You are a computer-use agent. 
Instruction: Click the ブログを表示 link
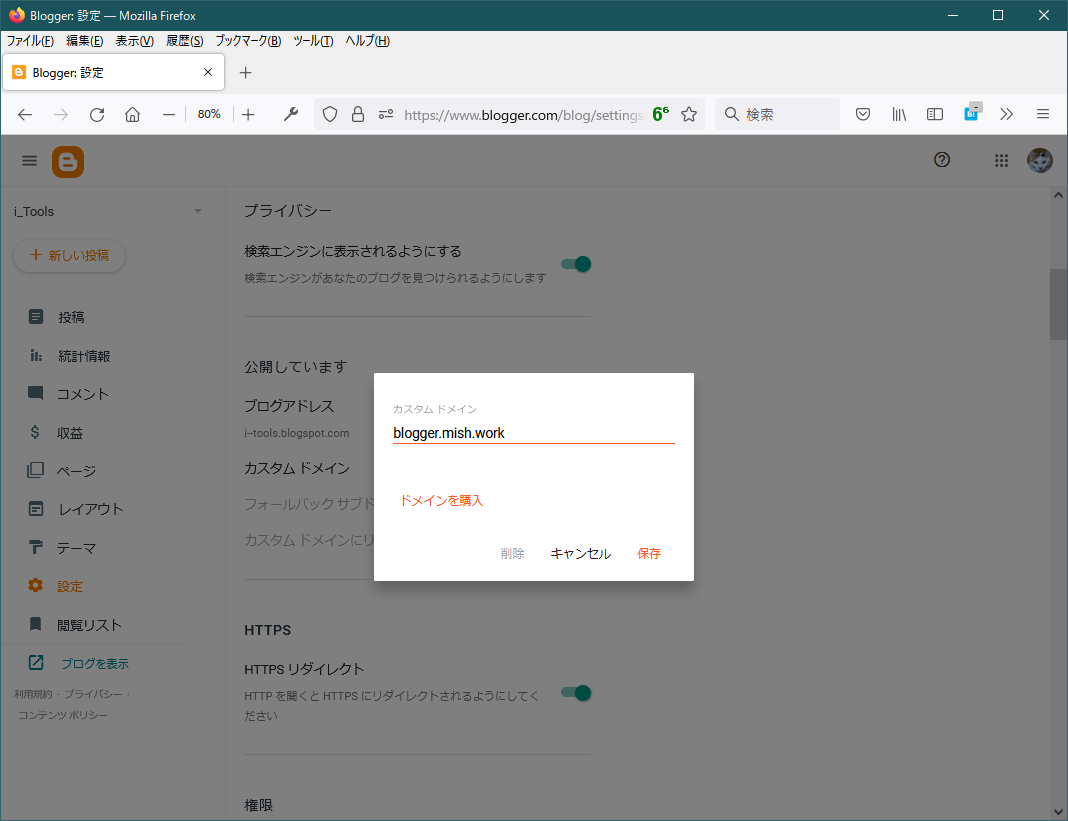[x=95, y=664]
